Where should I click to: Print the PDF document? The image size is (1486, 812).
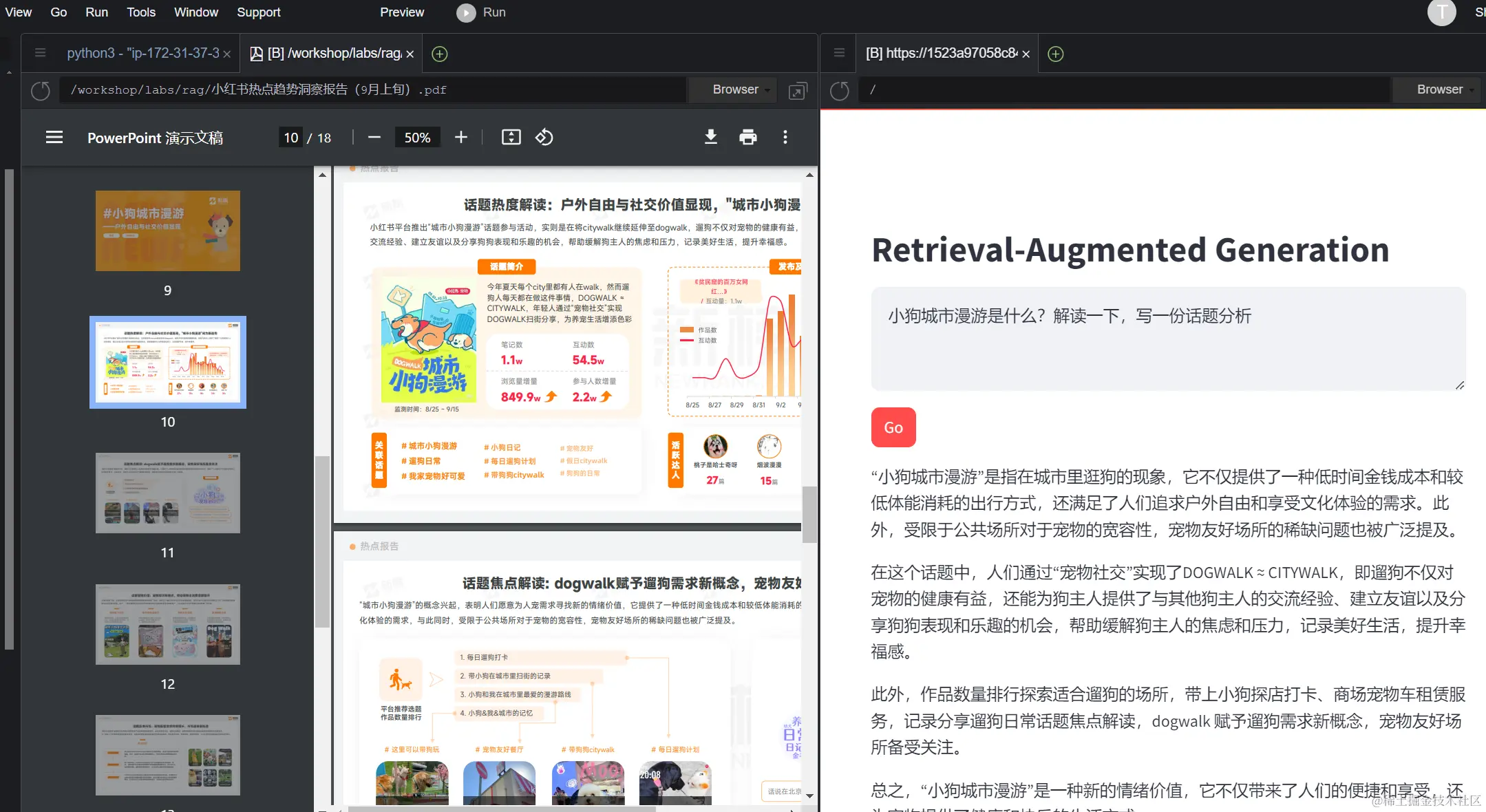click(748, 138)
